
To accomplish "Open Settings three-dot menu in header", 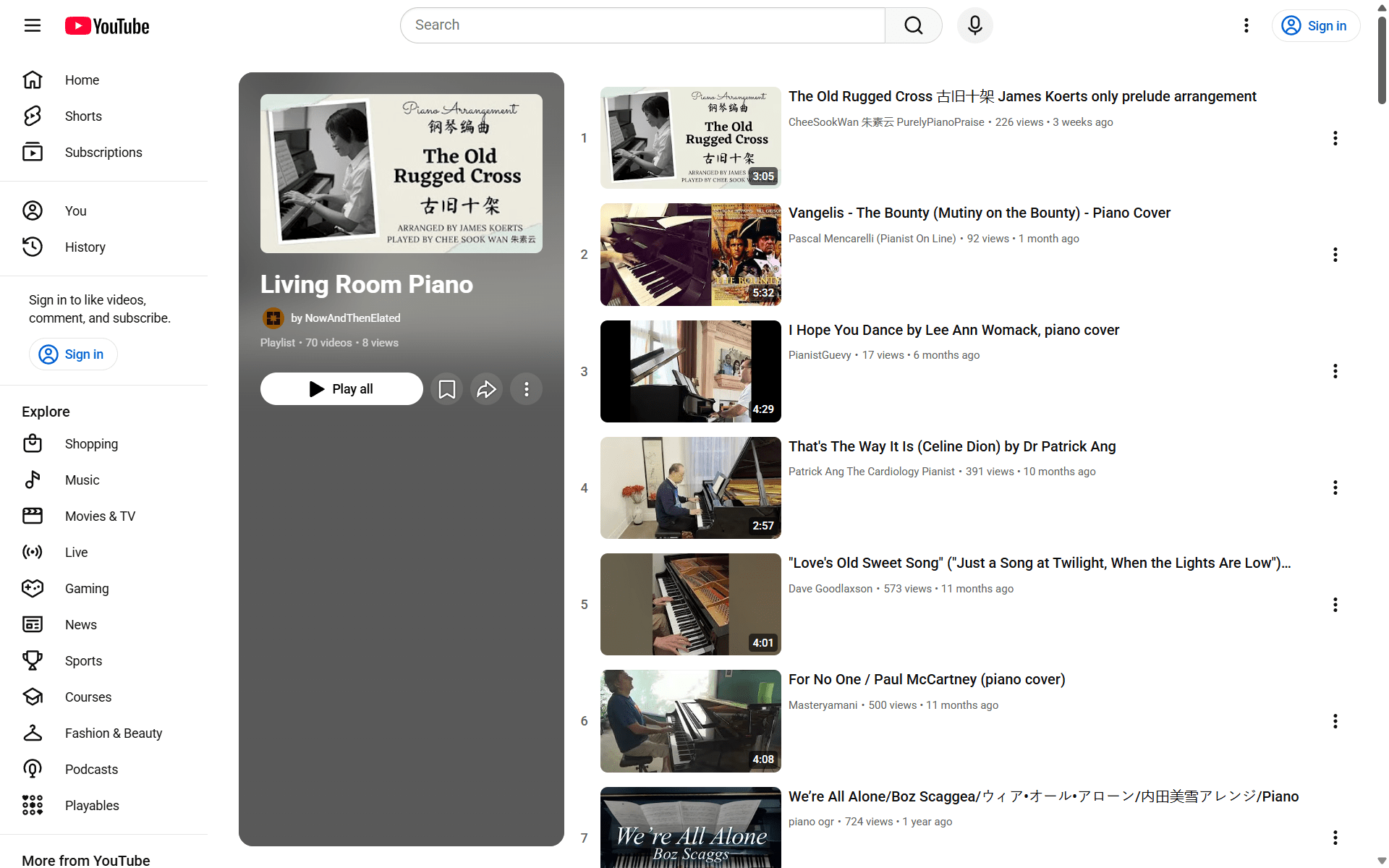I will (1246, 26).
